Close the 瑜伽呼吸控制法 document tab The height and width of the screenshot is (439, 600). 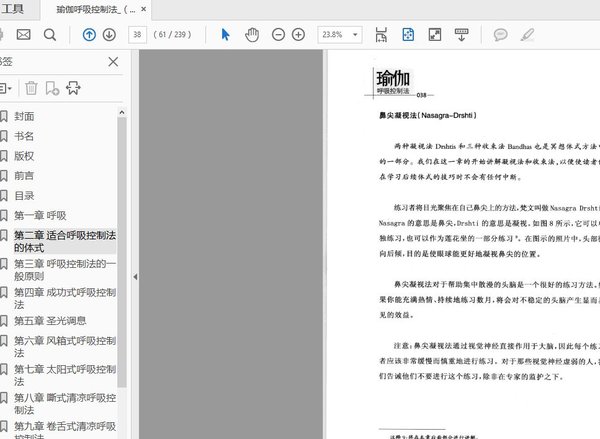(x=143, y=9)
